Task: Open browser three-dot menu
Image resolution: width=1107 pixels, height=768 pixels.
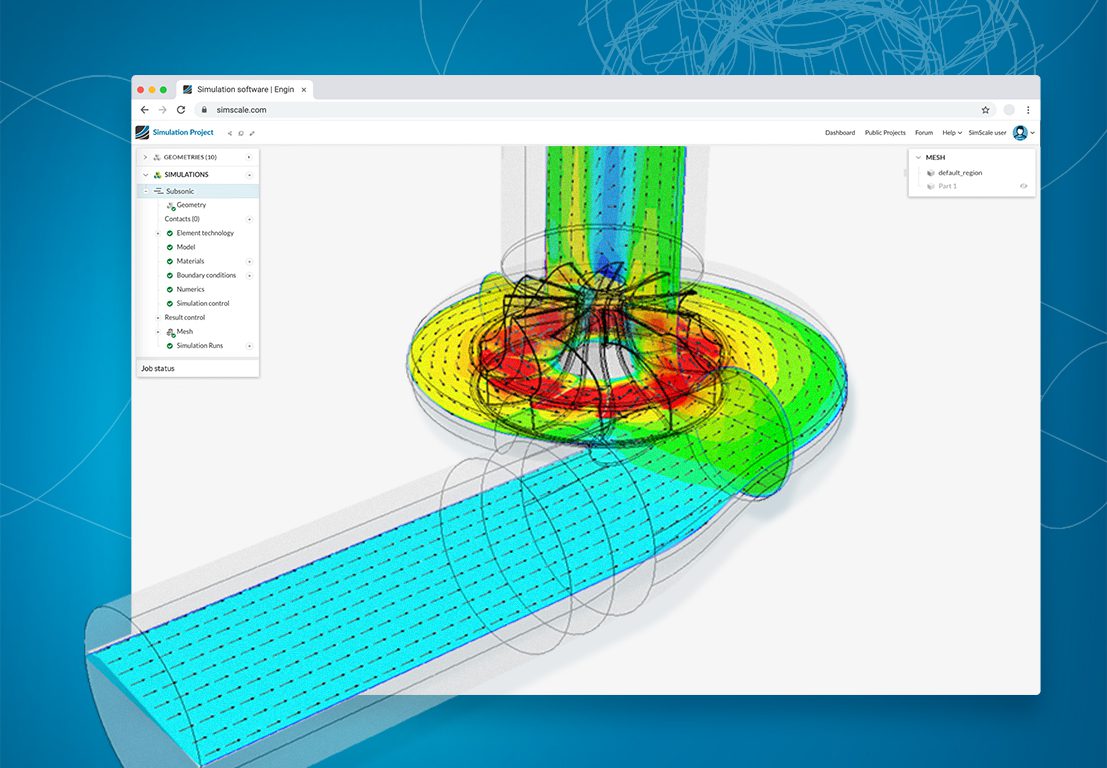Action: click(x=1028, y=109)
